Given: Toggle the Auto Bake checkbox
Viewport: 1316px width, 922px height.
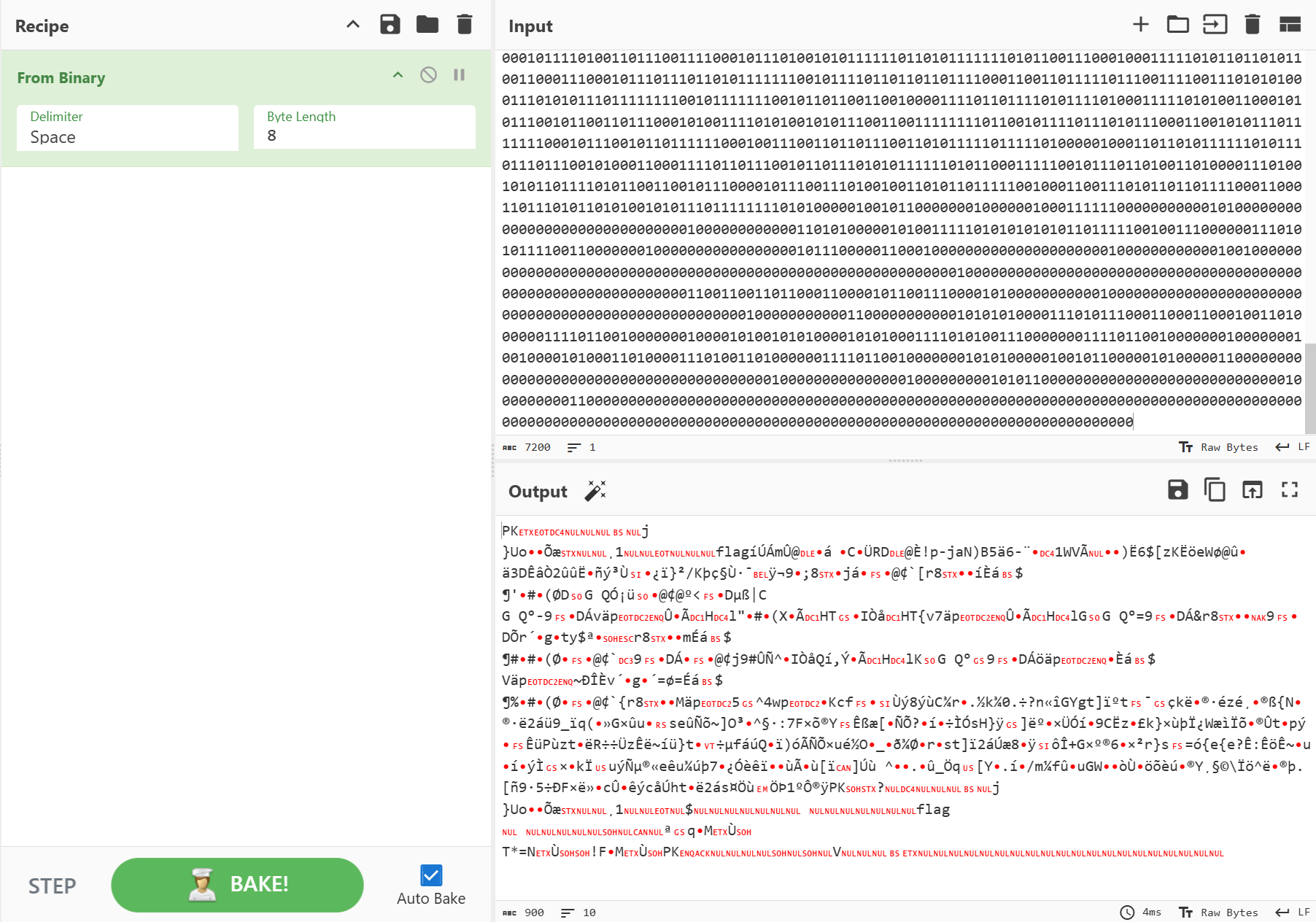Looking at the screenshot, I should 431,875.
